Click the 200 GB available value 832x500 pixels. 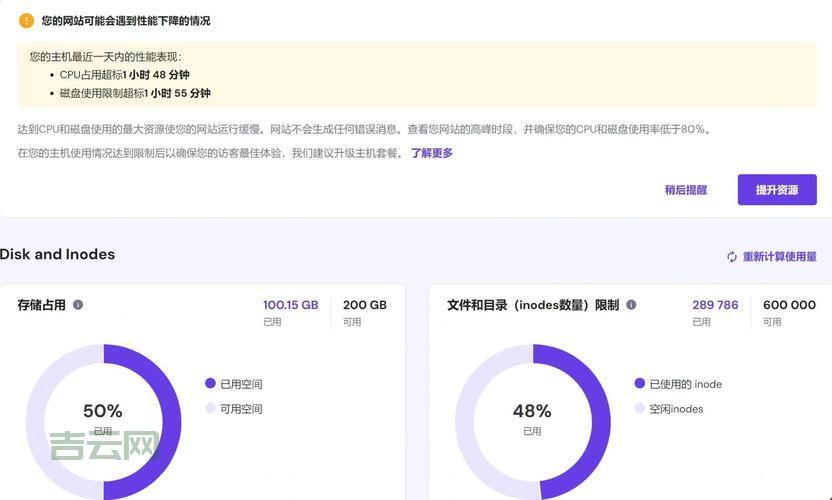pos(365,305)
